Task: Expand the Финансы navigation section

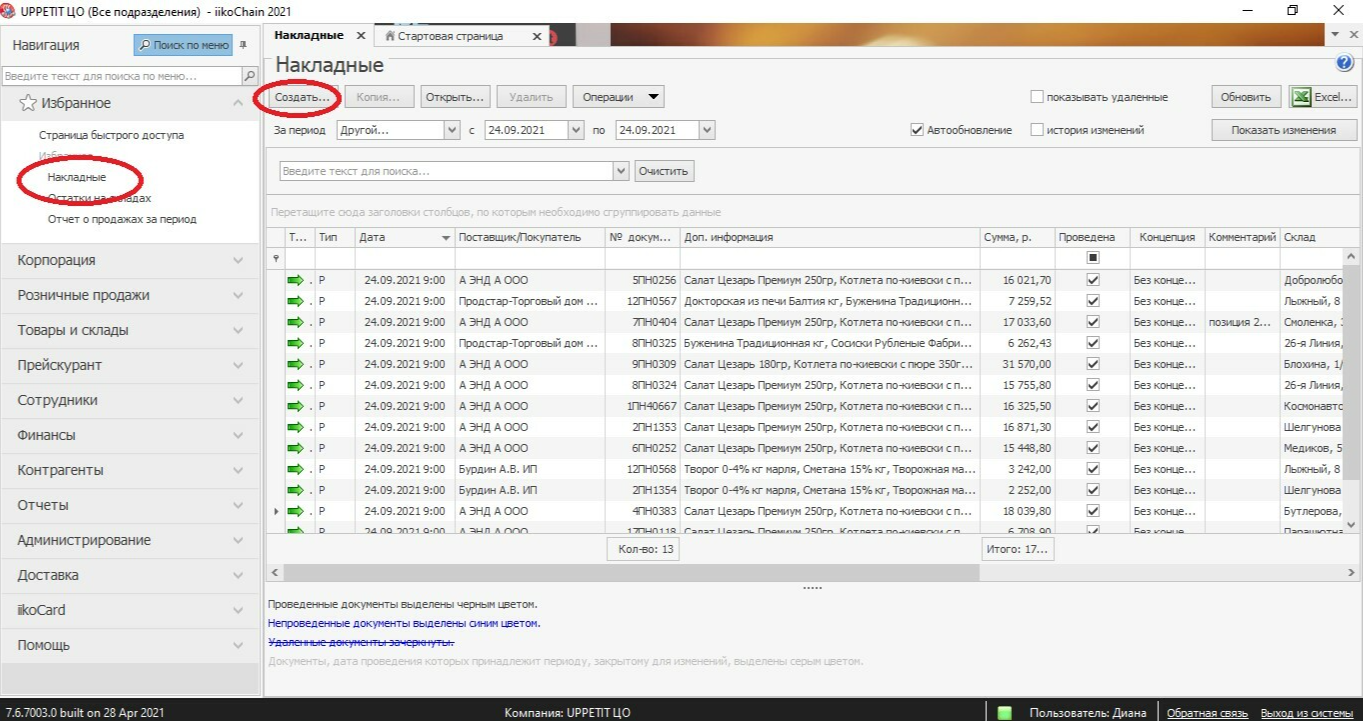Action: (131, 435)
